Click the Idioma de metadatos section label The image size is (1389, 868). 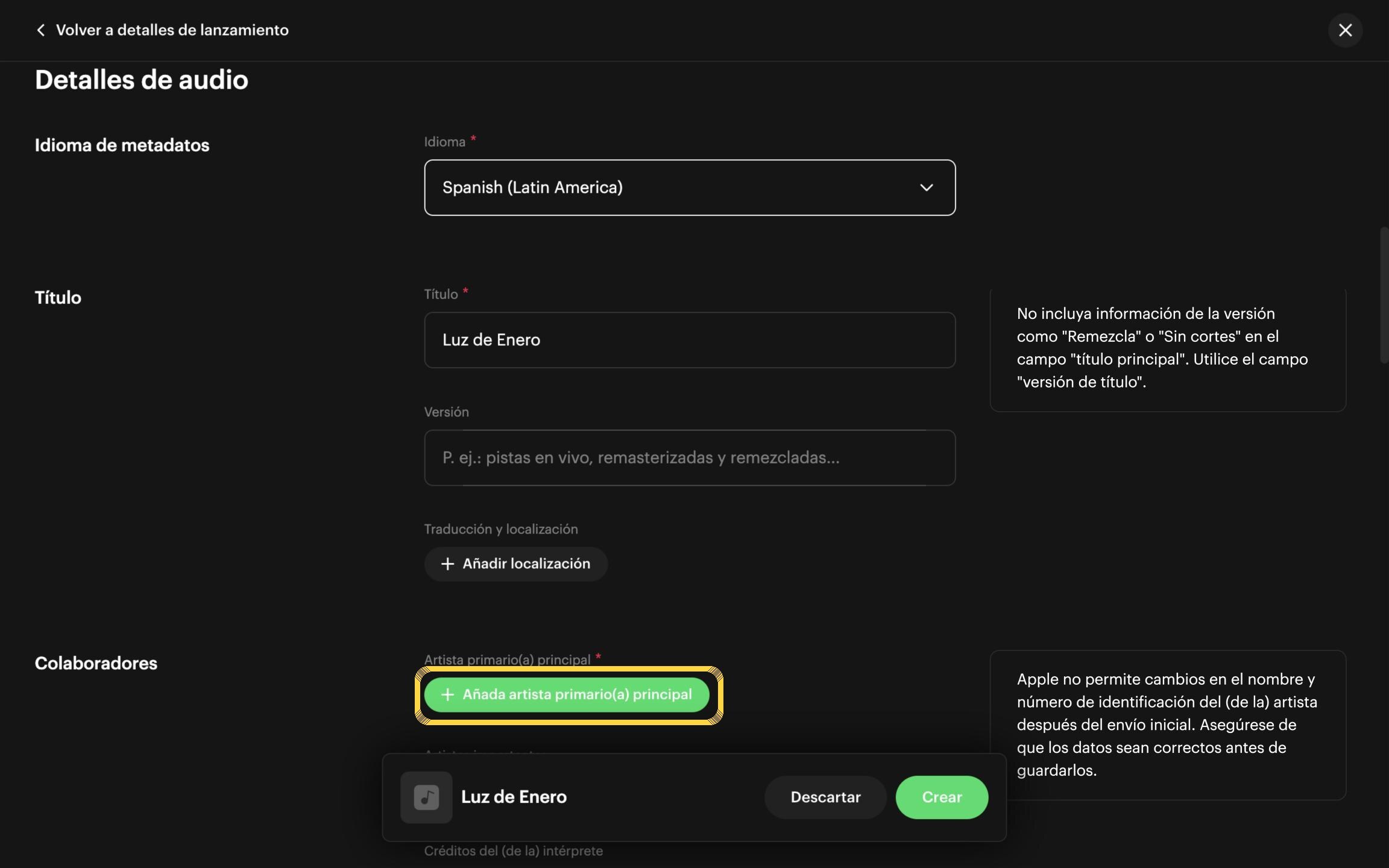122,145
